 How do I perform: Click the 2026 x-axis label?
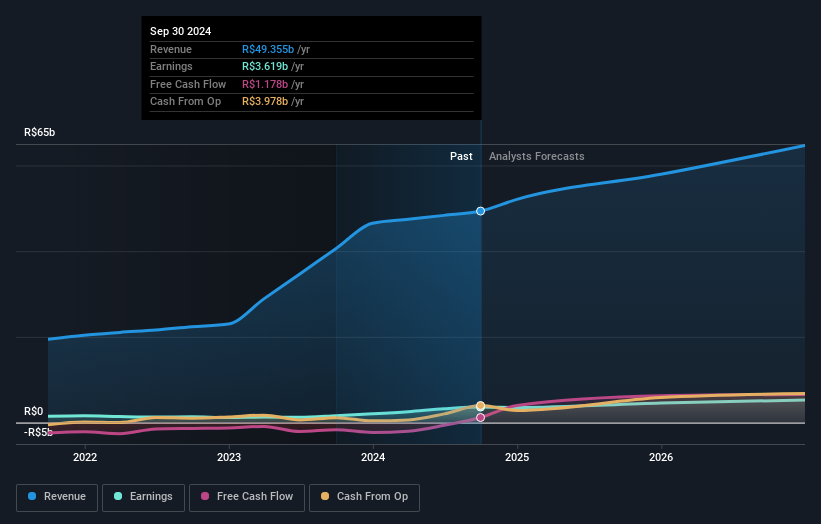pos(661,457)
